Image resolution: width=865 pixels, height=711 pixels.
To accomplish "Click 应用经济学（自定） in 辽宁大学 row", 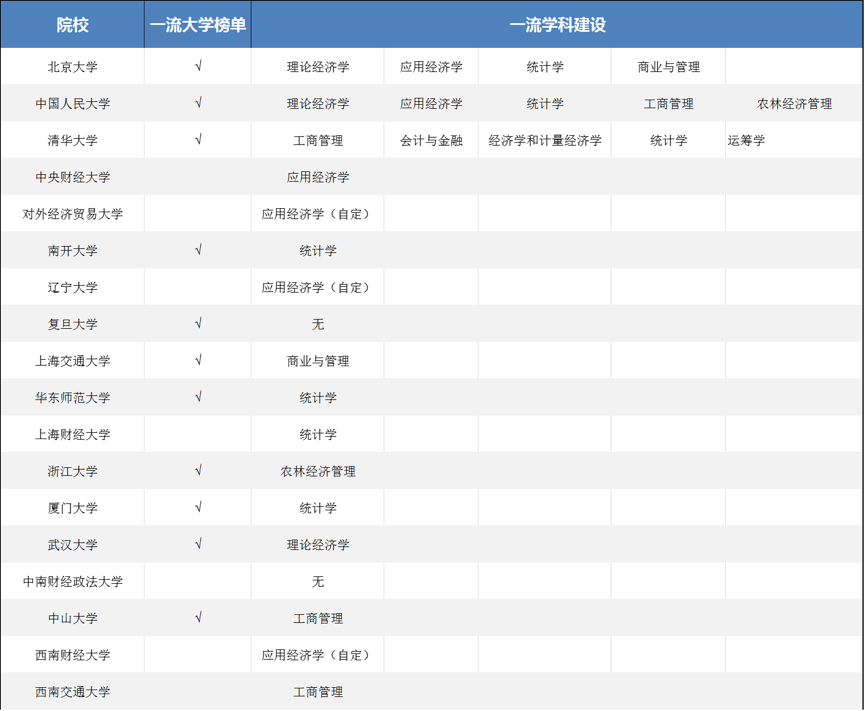I will [316, 287].
